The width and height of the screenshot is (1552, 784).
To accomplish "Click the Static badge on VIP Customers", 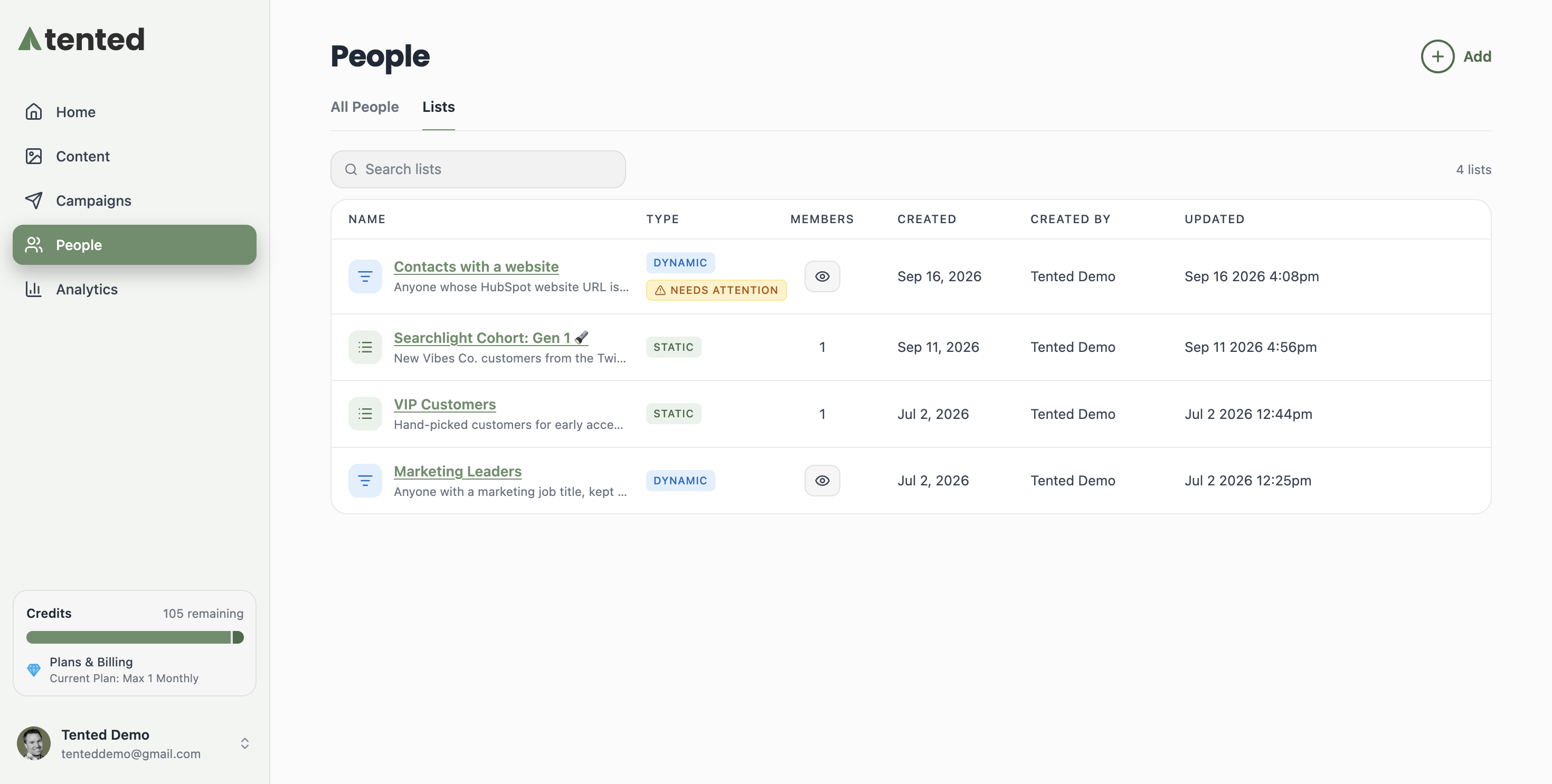I will [674, 414].
